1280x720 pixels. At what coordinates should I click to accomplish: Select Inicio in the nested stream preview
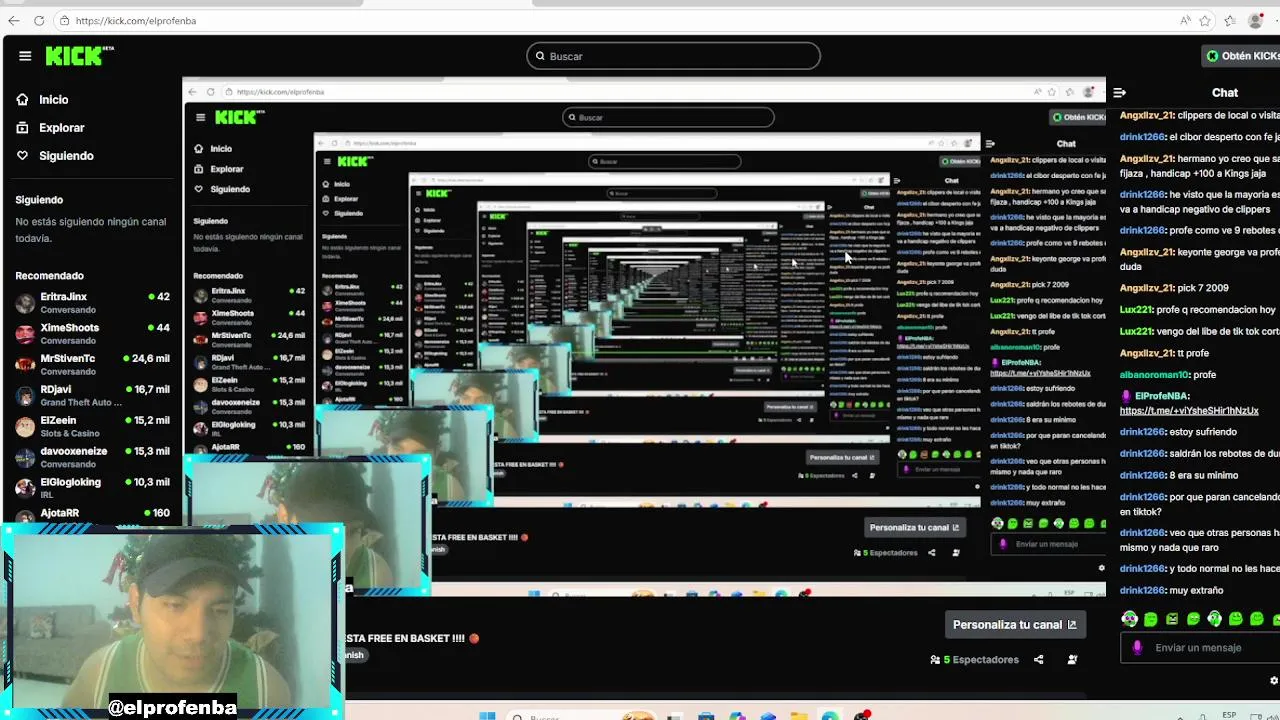(x=213, y=149)
